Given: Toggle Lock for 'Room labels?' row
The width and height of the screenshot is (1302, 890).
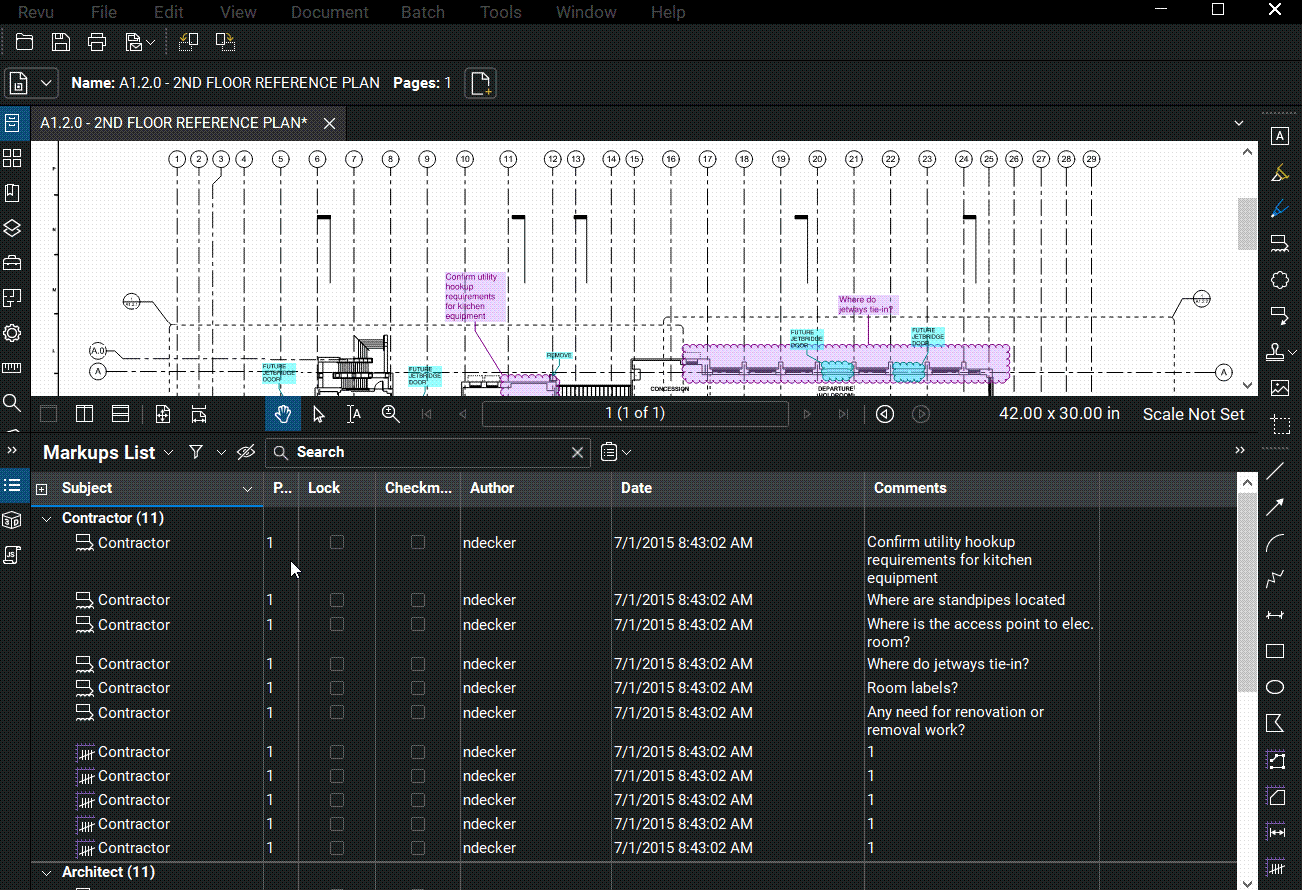Looking at the screenshot, I should 337,688.
